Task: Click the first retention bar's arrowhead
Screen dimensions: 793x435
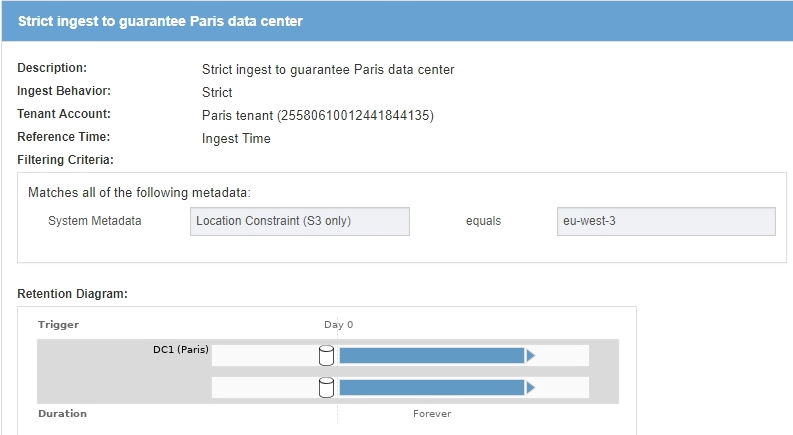Action: click(x=531, y=355)
